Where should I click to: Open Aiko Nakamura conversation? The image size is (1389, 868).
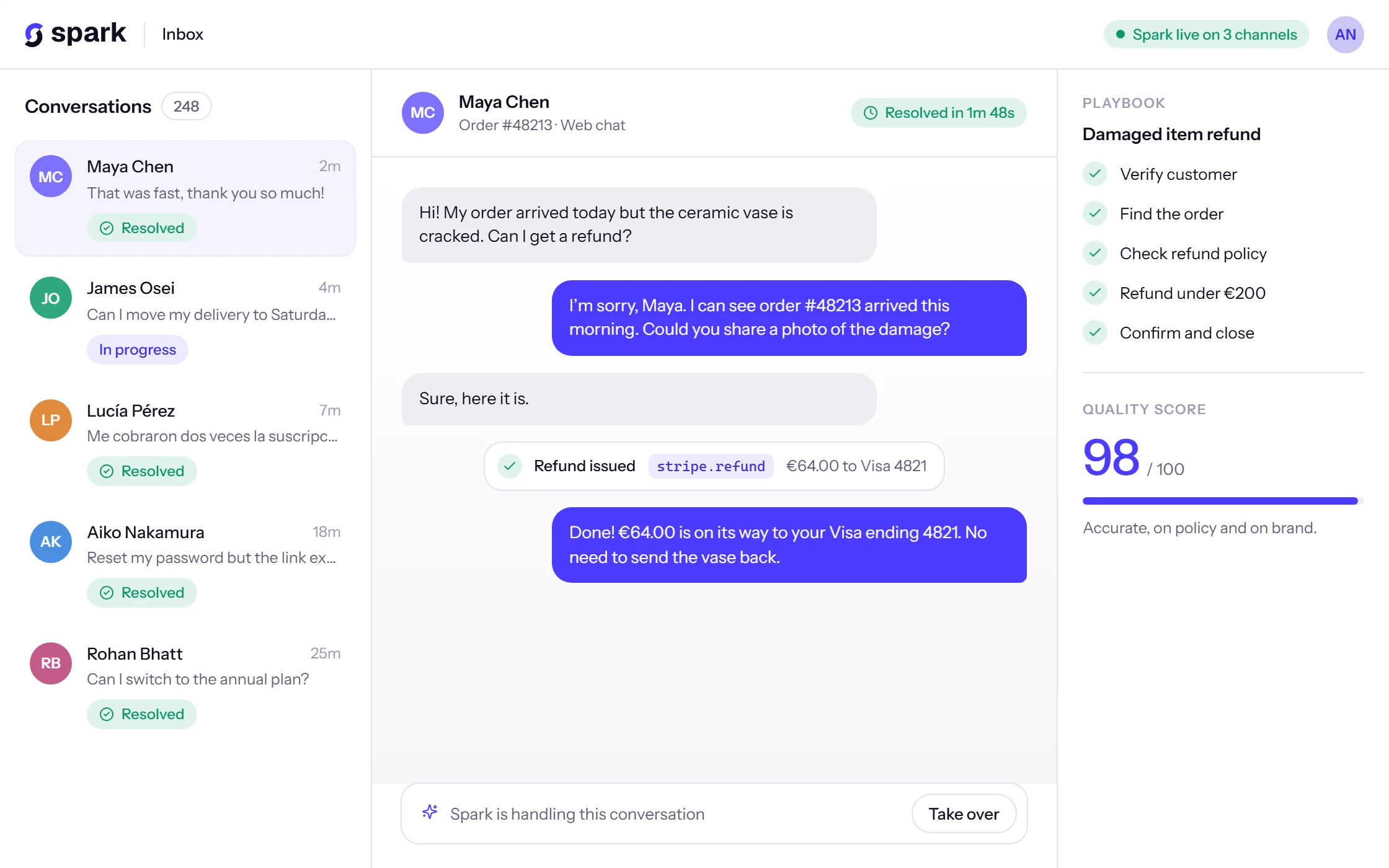coord(185,564)
